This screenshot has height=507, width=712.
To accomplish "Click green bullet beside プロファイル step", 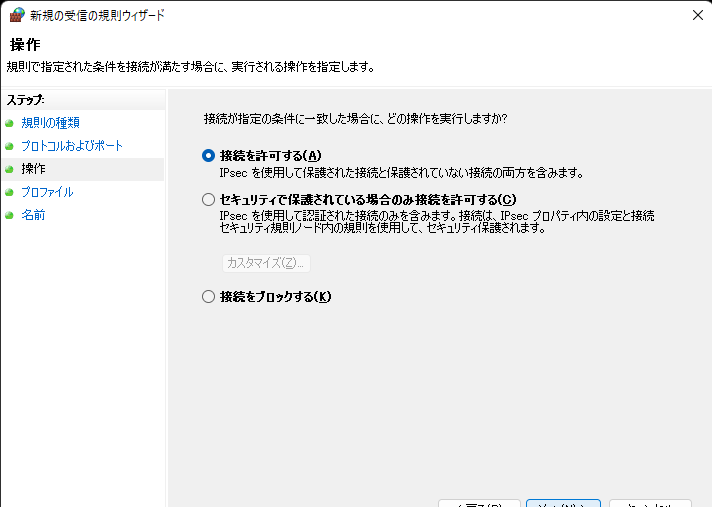I will pyautogui.click(x=10, y=192).
